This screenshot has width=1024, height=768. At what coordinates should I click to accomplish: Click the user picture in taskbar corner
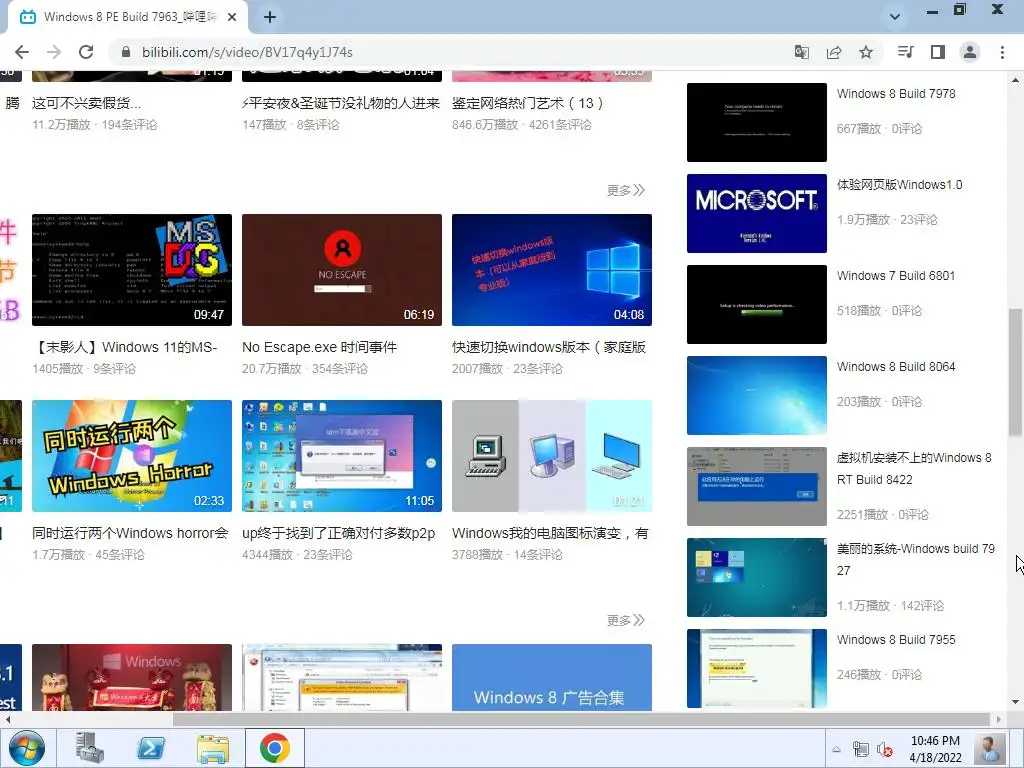(x=989, y=748)
